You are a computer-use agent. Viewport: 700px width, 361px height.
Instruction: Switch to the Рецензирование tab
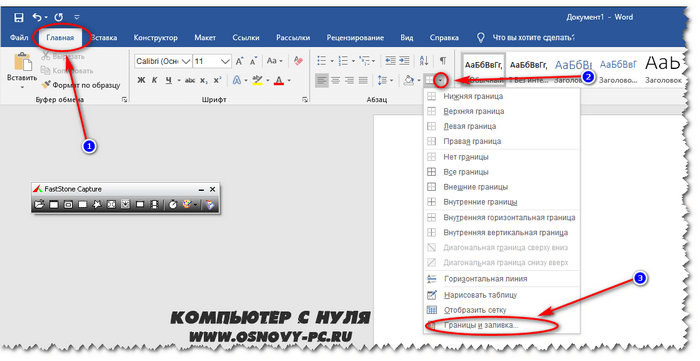tap(355, 37)
